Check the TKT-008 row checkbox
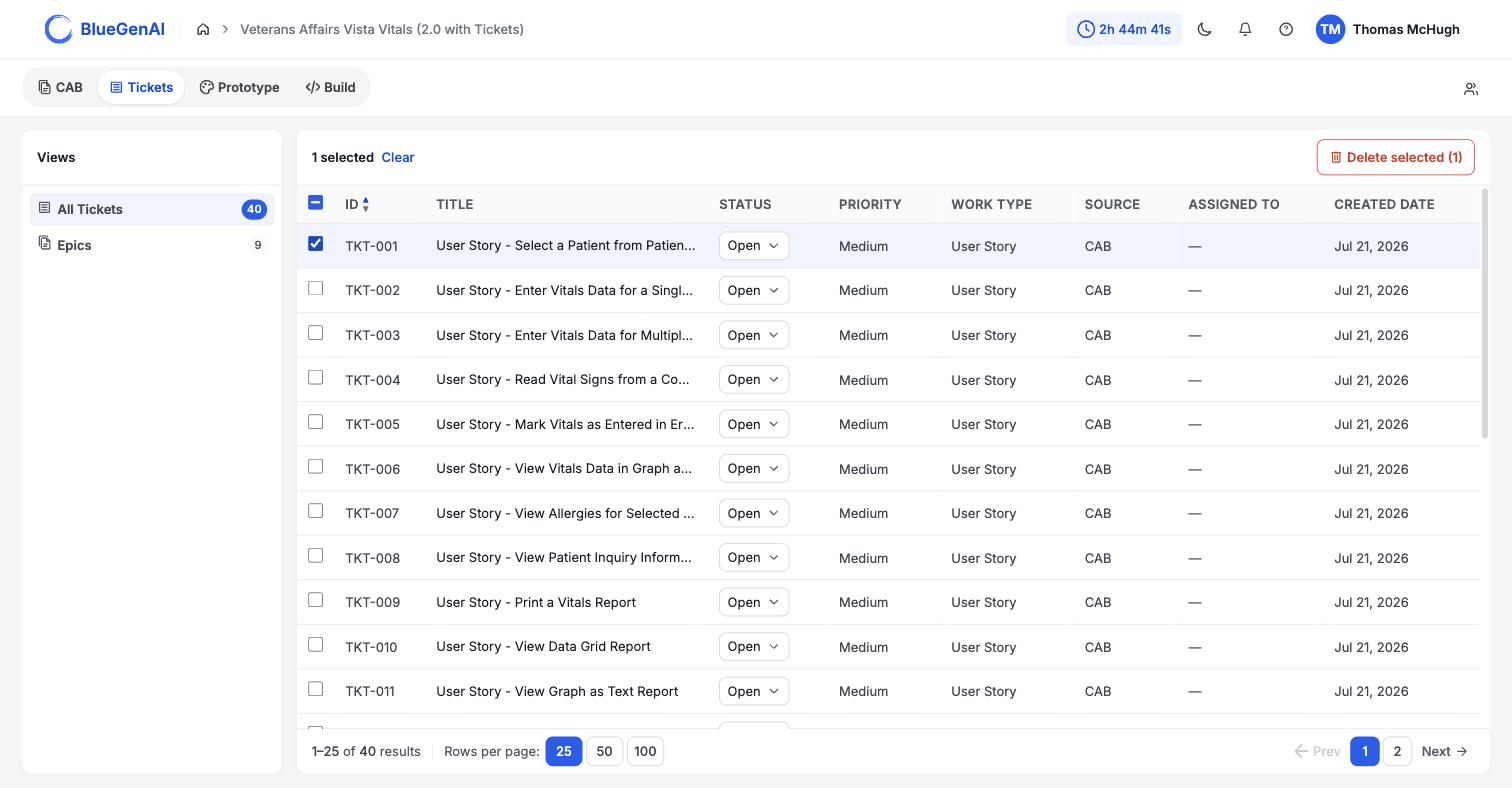This screenshot has width=1512, height=788. pos(315,555)
